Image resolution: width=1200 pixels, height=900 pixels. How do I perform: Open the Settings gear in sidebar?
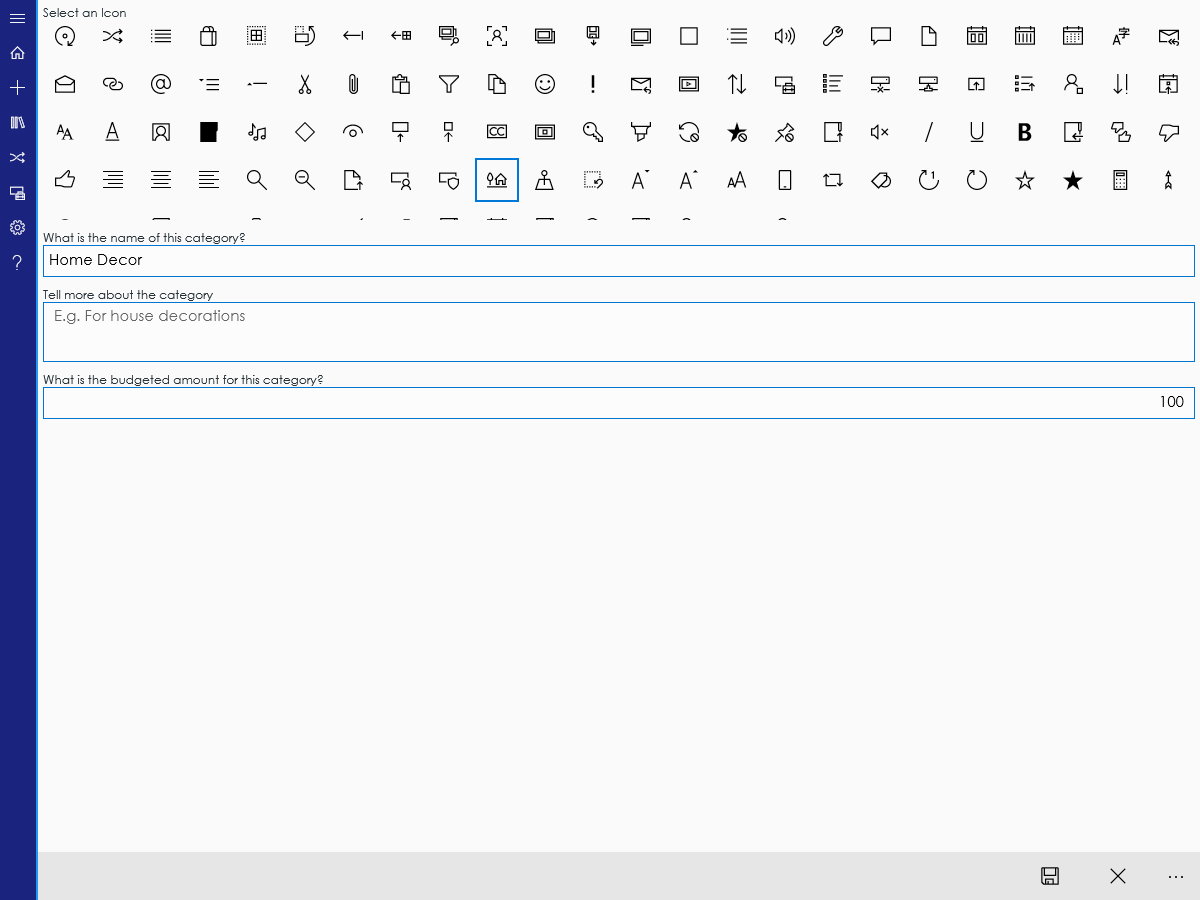click(17, 228)
